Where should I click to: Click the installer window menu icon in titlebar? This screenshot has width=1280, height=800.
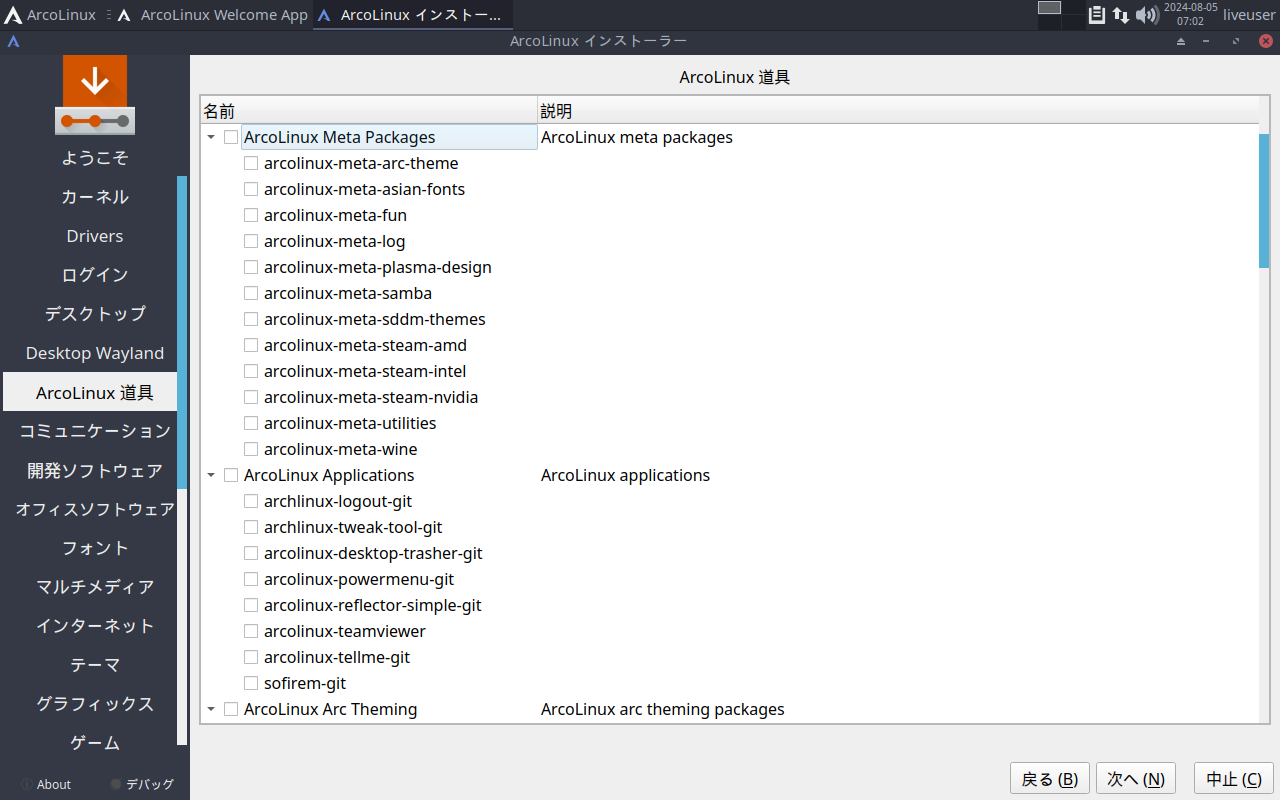pyautogui.click(x=13, y=41)
